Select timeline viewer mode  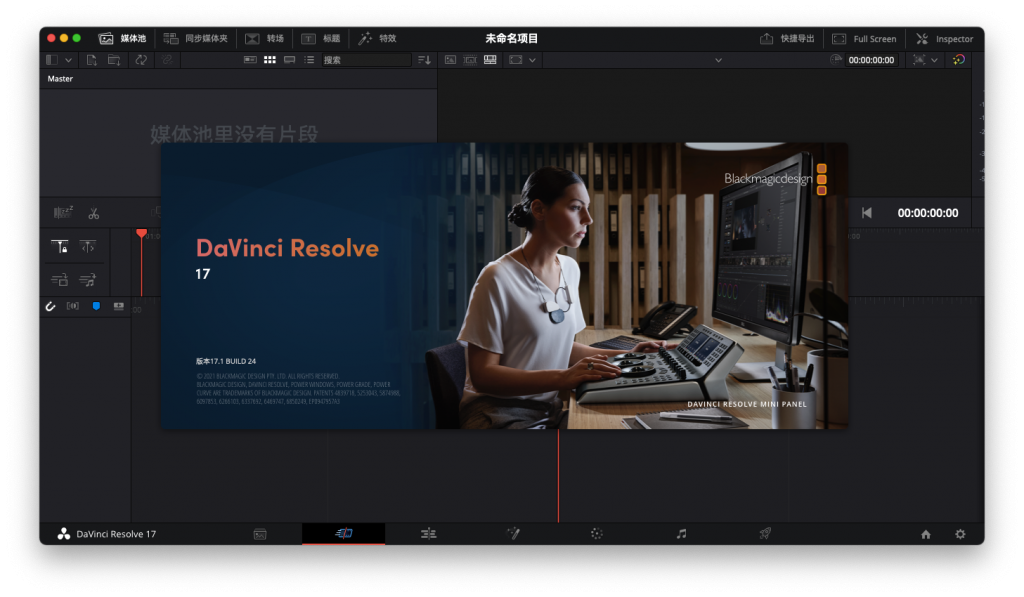tap(490, 59)
